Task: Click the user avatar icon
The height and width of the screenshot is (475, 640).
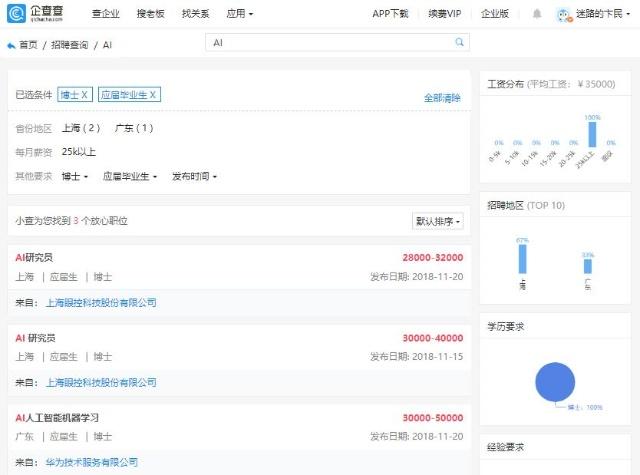Action: (x=563, y=15)
